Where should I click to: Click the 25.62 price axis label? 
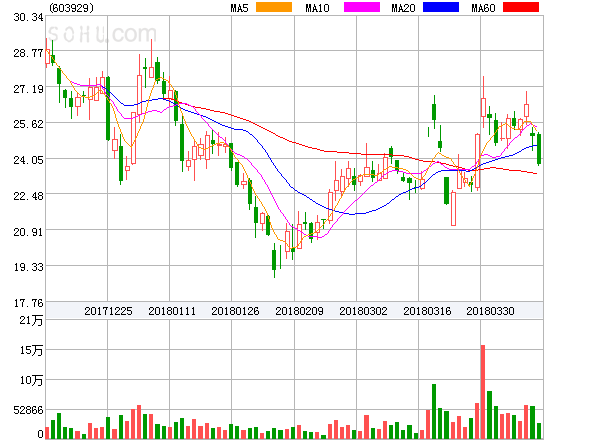[x=28, y=124]
